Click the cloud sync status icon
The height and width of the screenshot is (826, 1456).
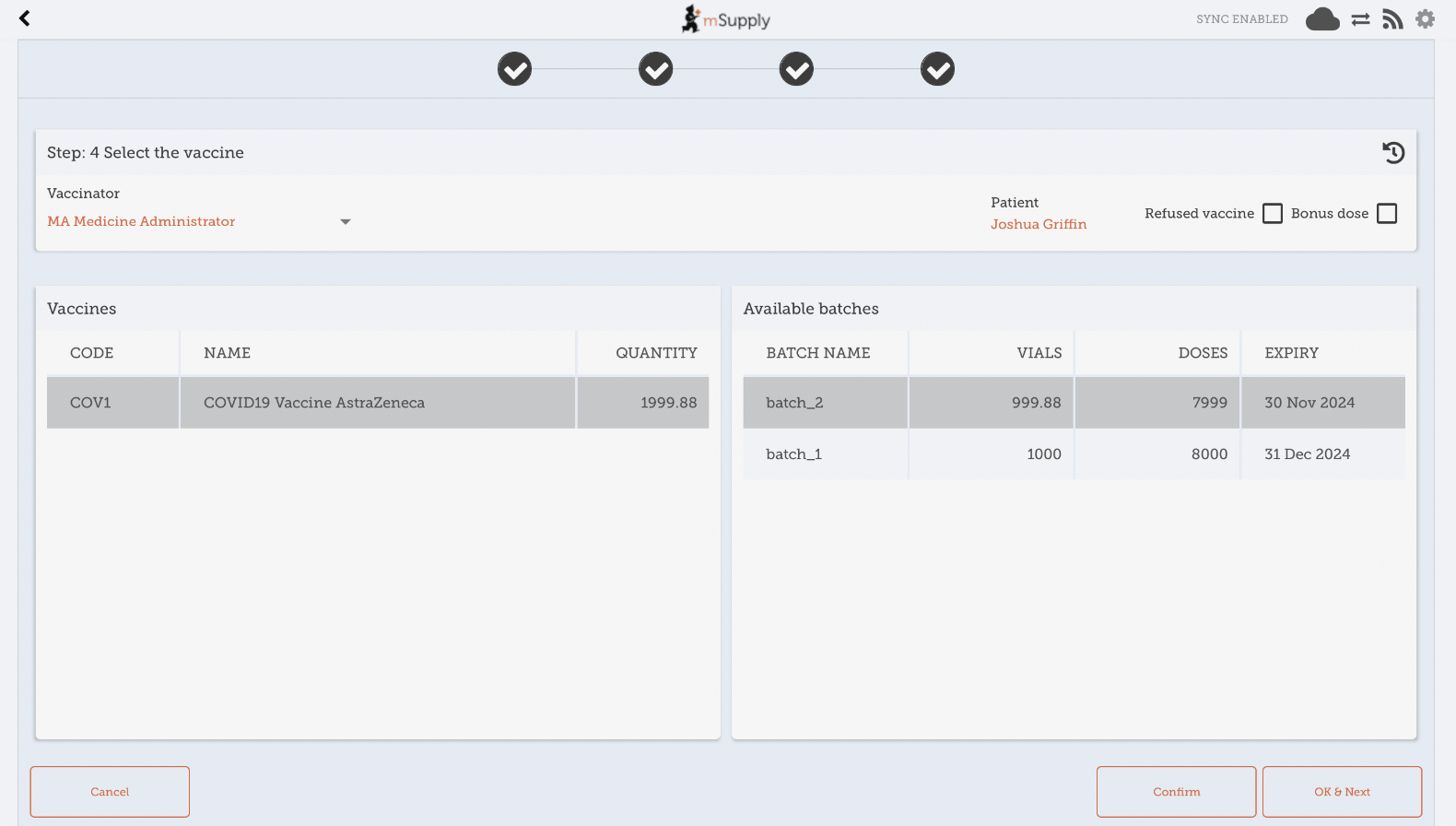click(1321, 19)
